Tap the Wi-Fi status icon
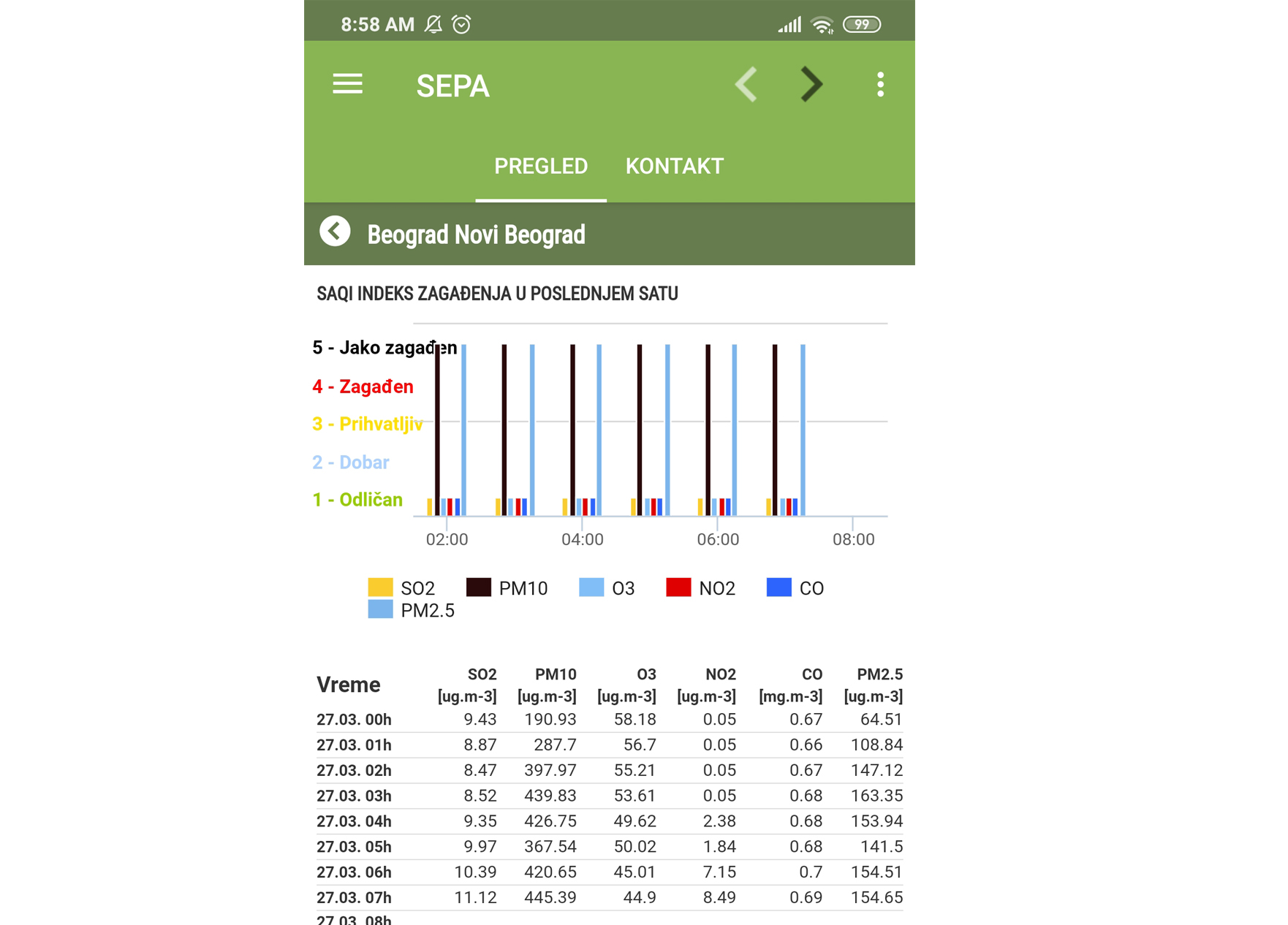Image resolution: width=1288 pixels, height=925 pixels. click(x=822, y=25)
